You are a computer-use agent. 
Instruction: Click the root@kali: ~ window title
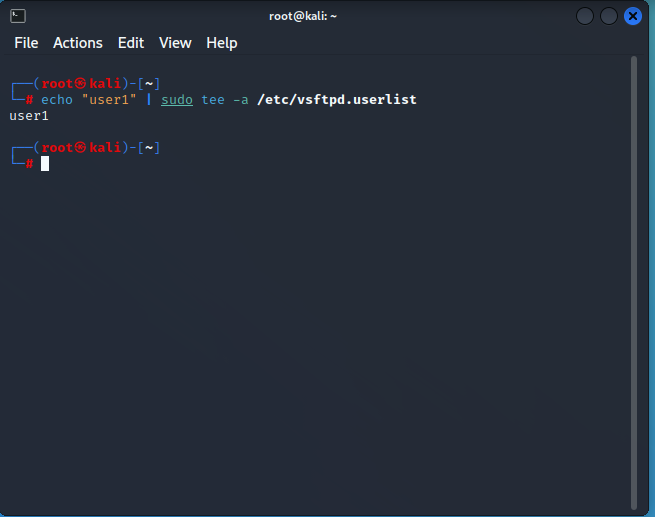click(303, 16)
